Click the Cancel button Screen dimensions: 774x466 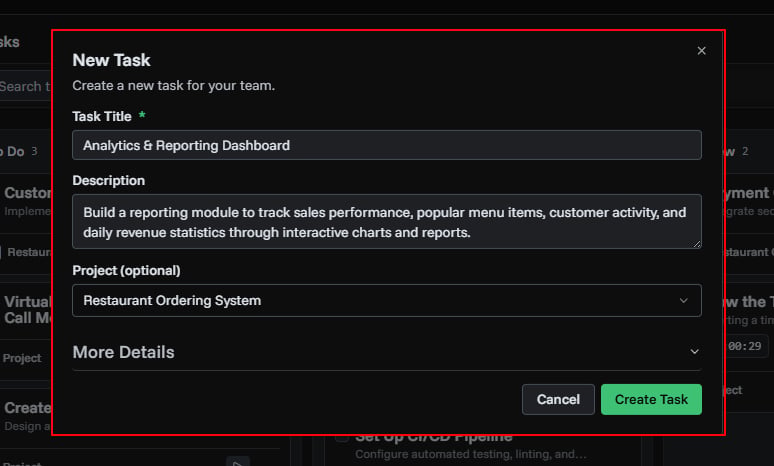tap(558, 399)
